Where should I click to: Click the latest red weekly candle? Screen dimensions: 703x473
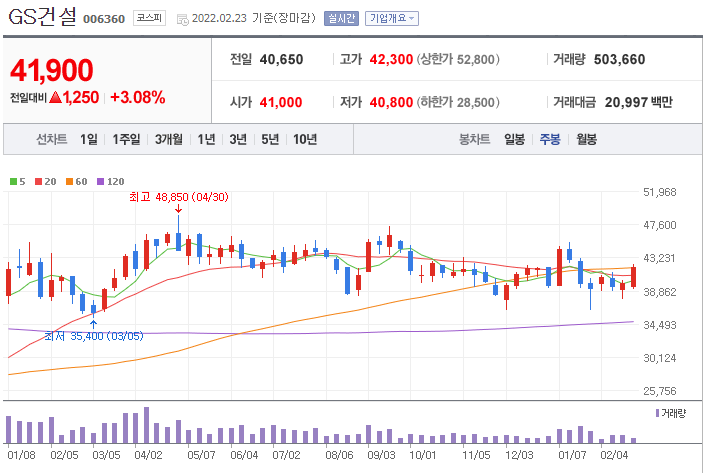(x=634, y=277)
